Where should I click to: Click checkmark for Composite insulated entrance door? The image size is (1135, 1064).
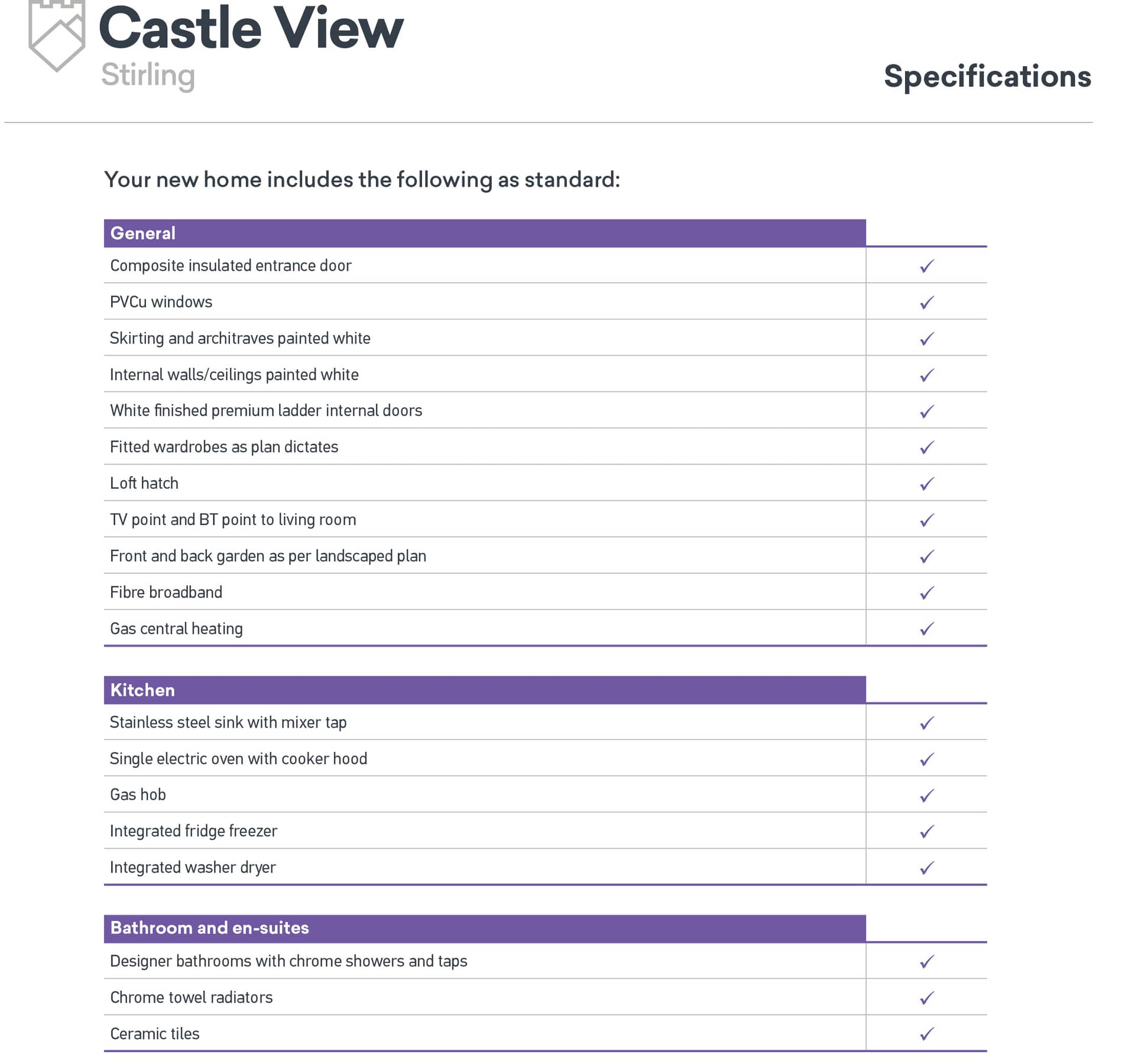926,266
